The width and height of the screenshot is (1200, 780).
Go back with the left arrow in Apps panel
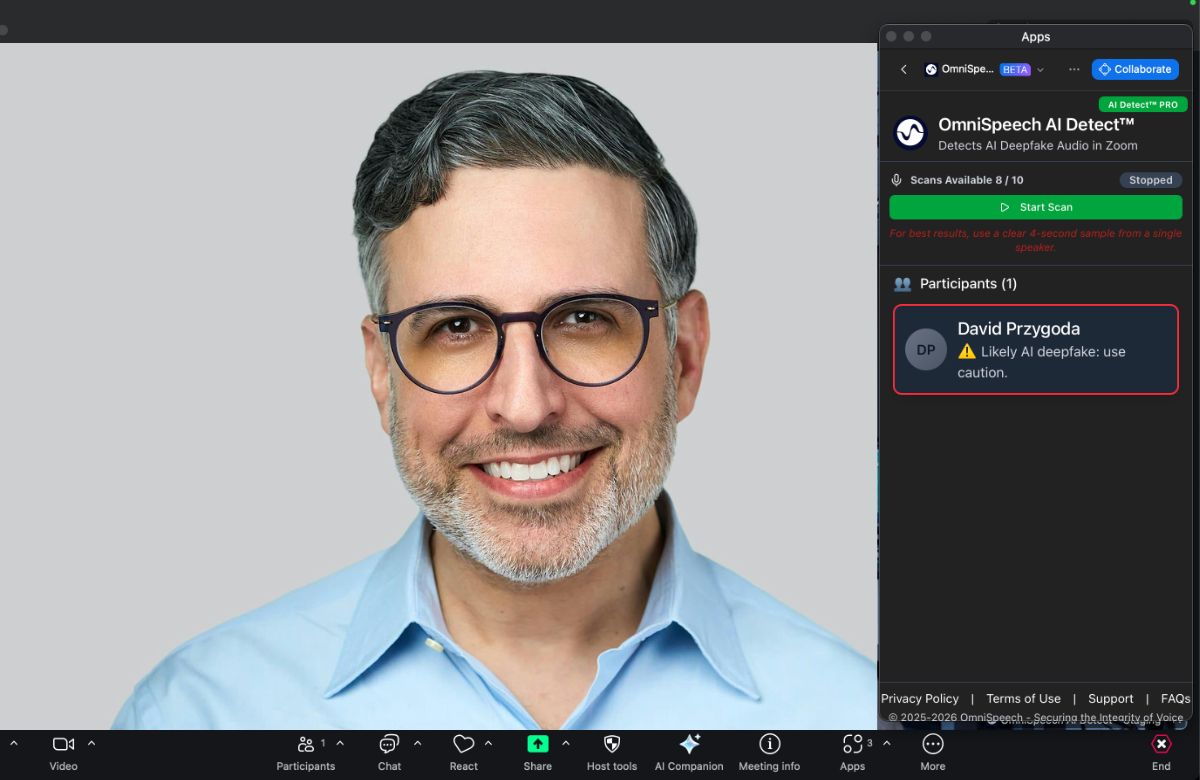tap(904, 69)
